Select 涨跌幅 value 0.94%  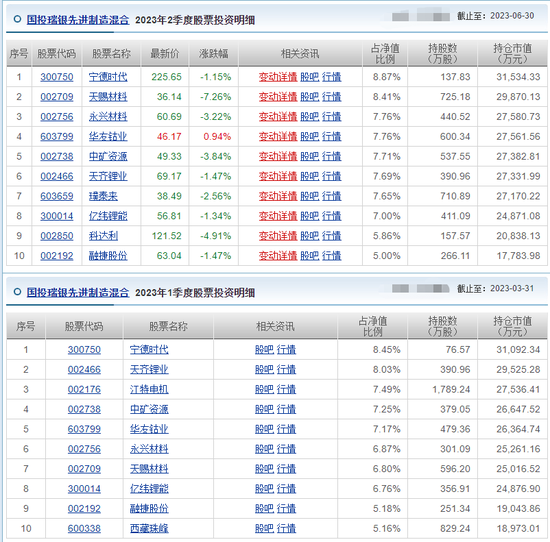[217, 136]
